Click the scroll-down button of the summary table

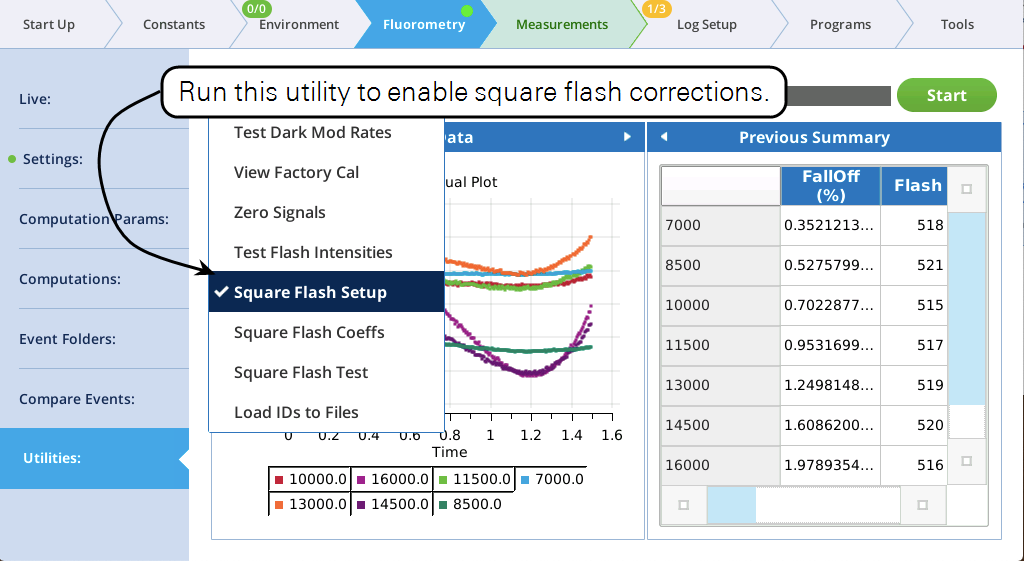(967, 461)
